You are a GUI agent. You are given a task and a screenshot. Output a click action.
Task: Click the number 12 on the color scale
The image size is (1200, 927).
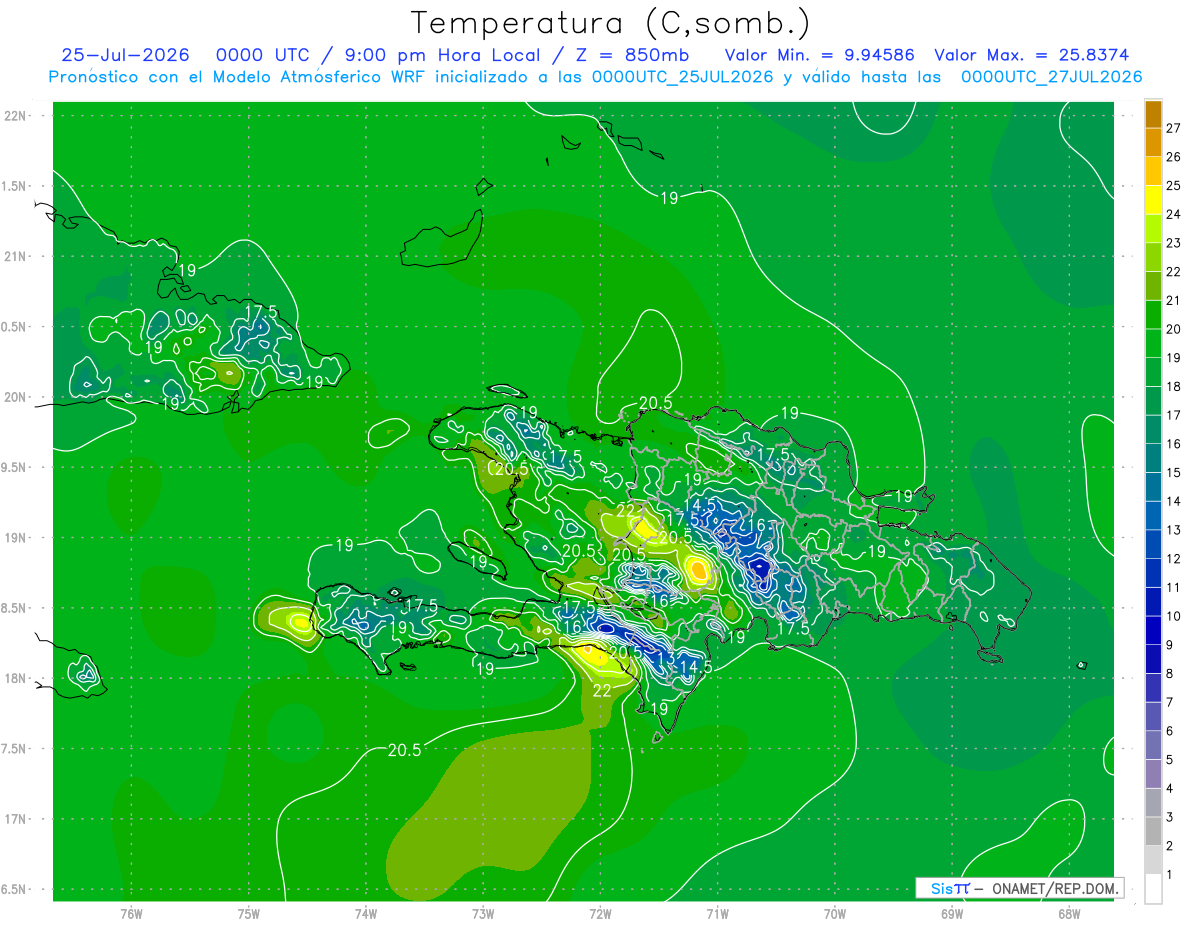tap(1173, 559)
